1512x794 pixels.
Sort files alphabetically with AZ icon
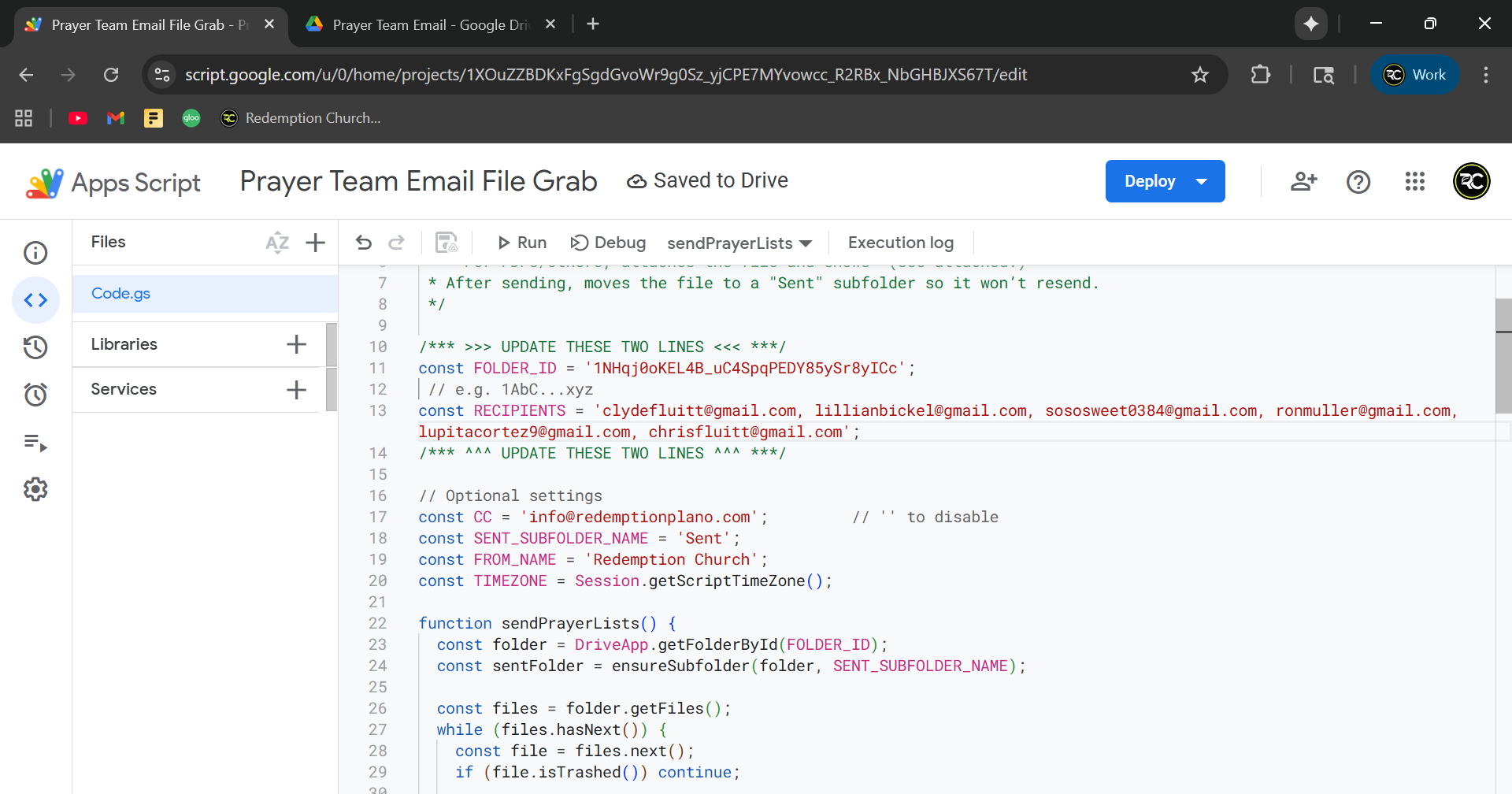[x=277, y=243]
